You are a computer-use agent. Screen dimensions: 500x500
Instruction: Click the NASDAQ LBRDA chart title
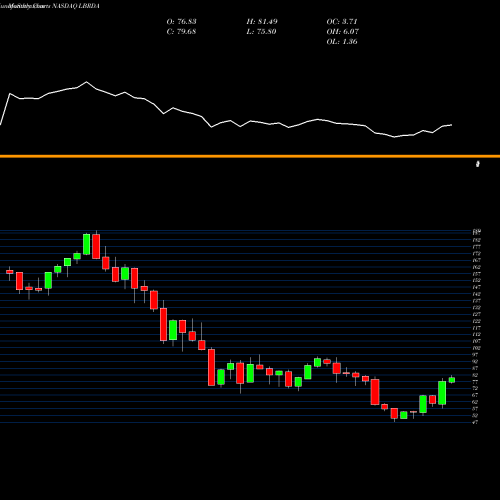[x=50, y=6]
